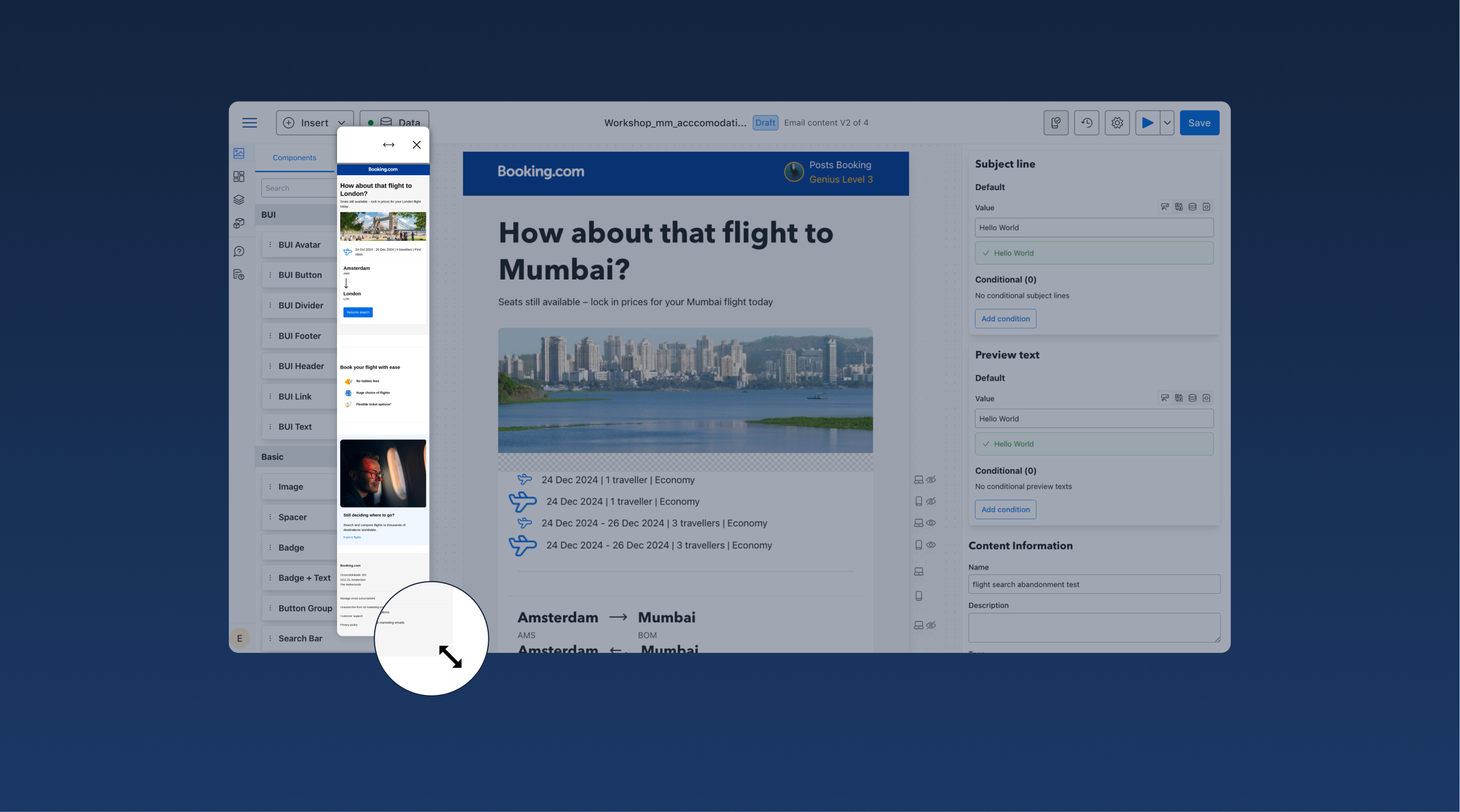This screenshot has width=1460, height=812.
Task: Expand the caret next to the play button
Action: point(1167,122)
